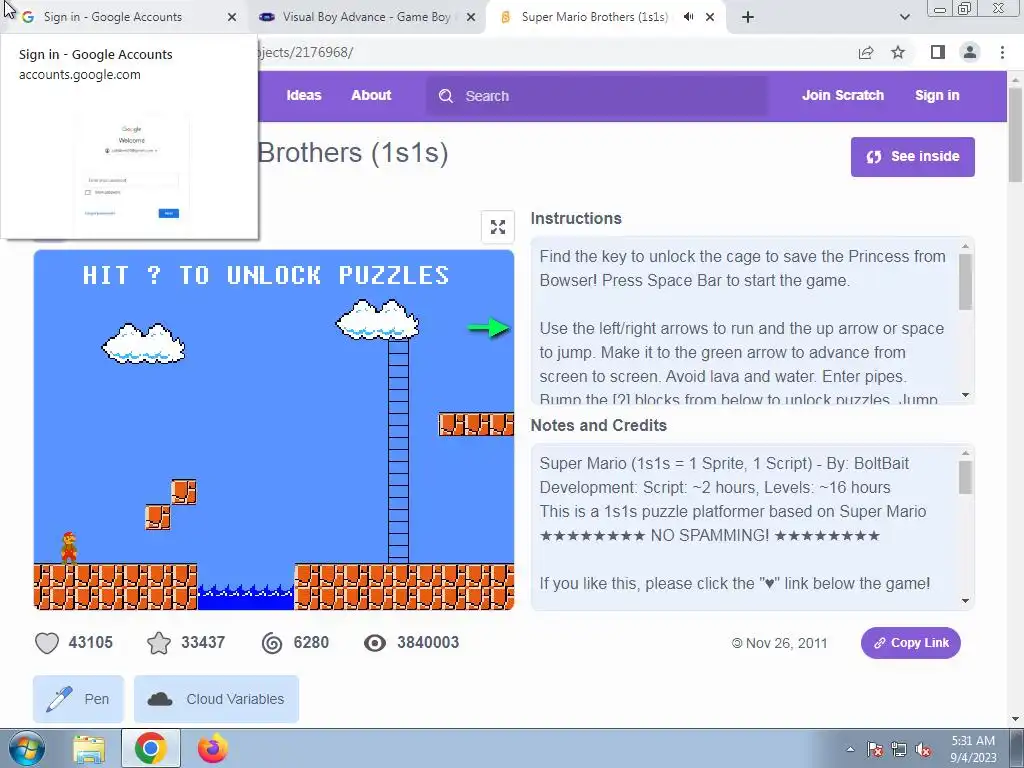Viewport: 1024px width, 768px height.
Task: Open the About menu item
Action: [371, 95]
